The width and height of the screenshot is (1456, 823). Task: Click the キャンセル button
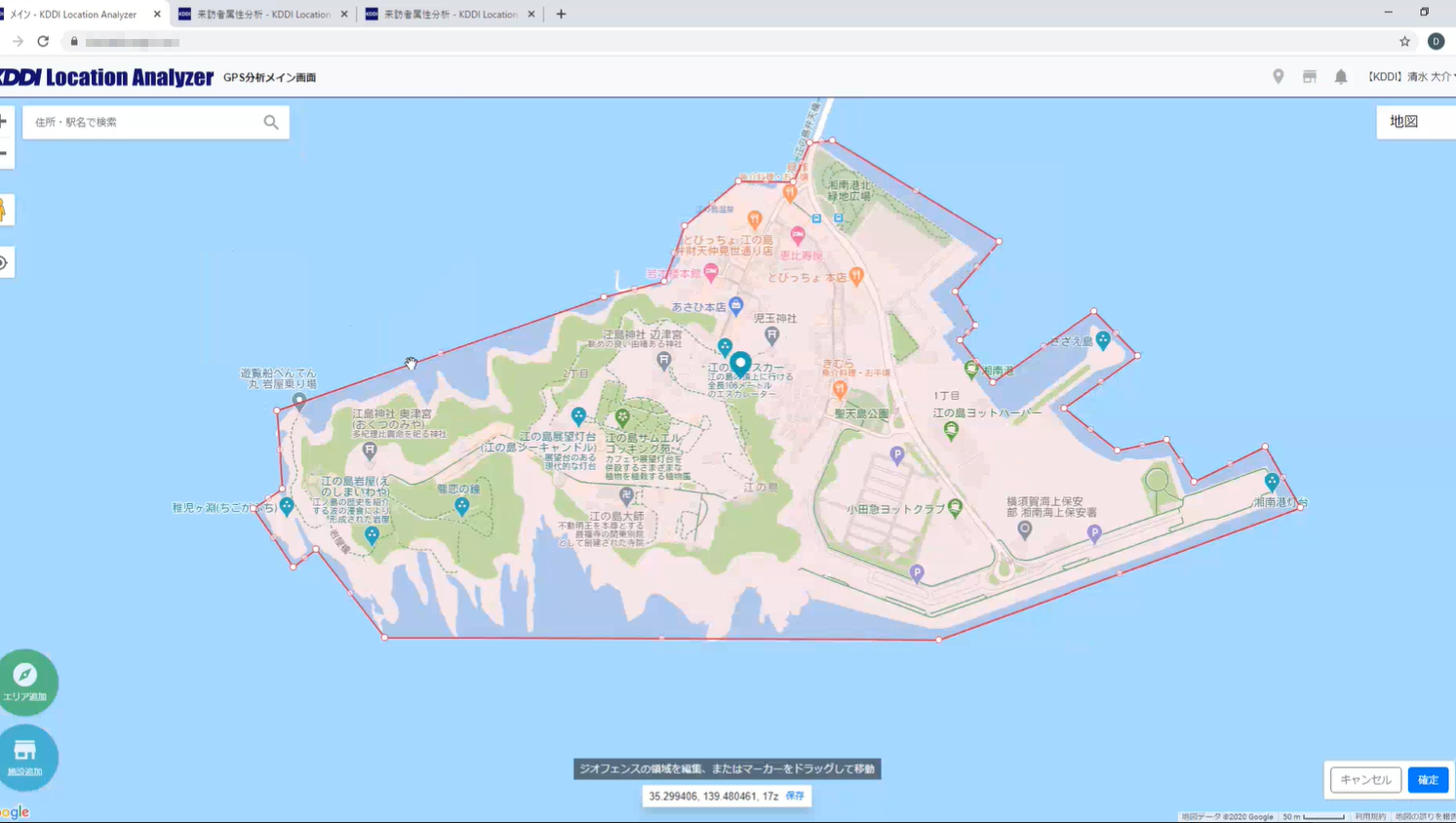click(1365, 780)
